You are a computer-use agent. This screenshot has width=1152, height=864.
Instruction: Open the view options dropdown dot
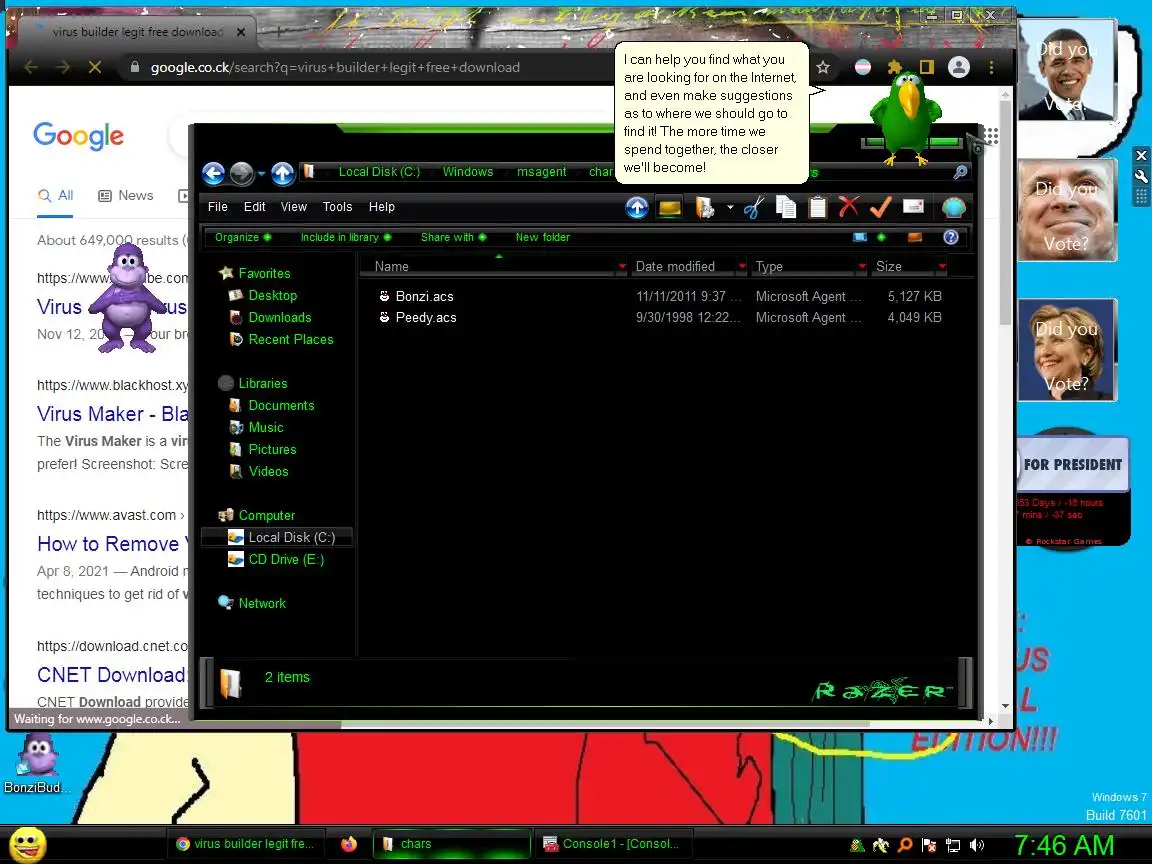click(x=882, y=237)
